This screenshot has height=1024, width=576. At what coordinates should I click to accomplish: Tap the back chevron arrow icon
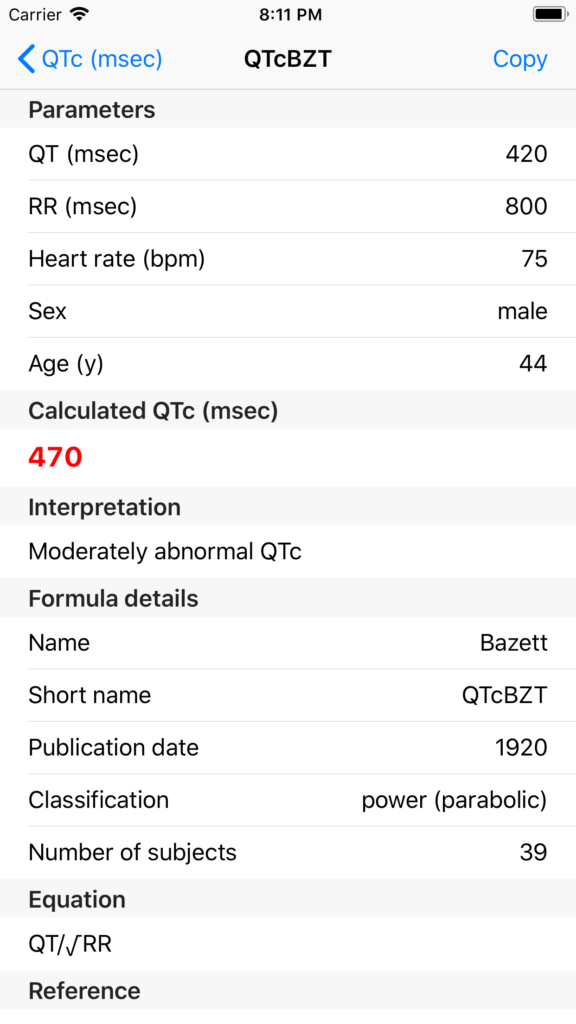(x=26, y=59)
